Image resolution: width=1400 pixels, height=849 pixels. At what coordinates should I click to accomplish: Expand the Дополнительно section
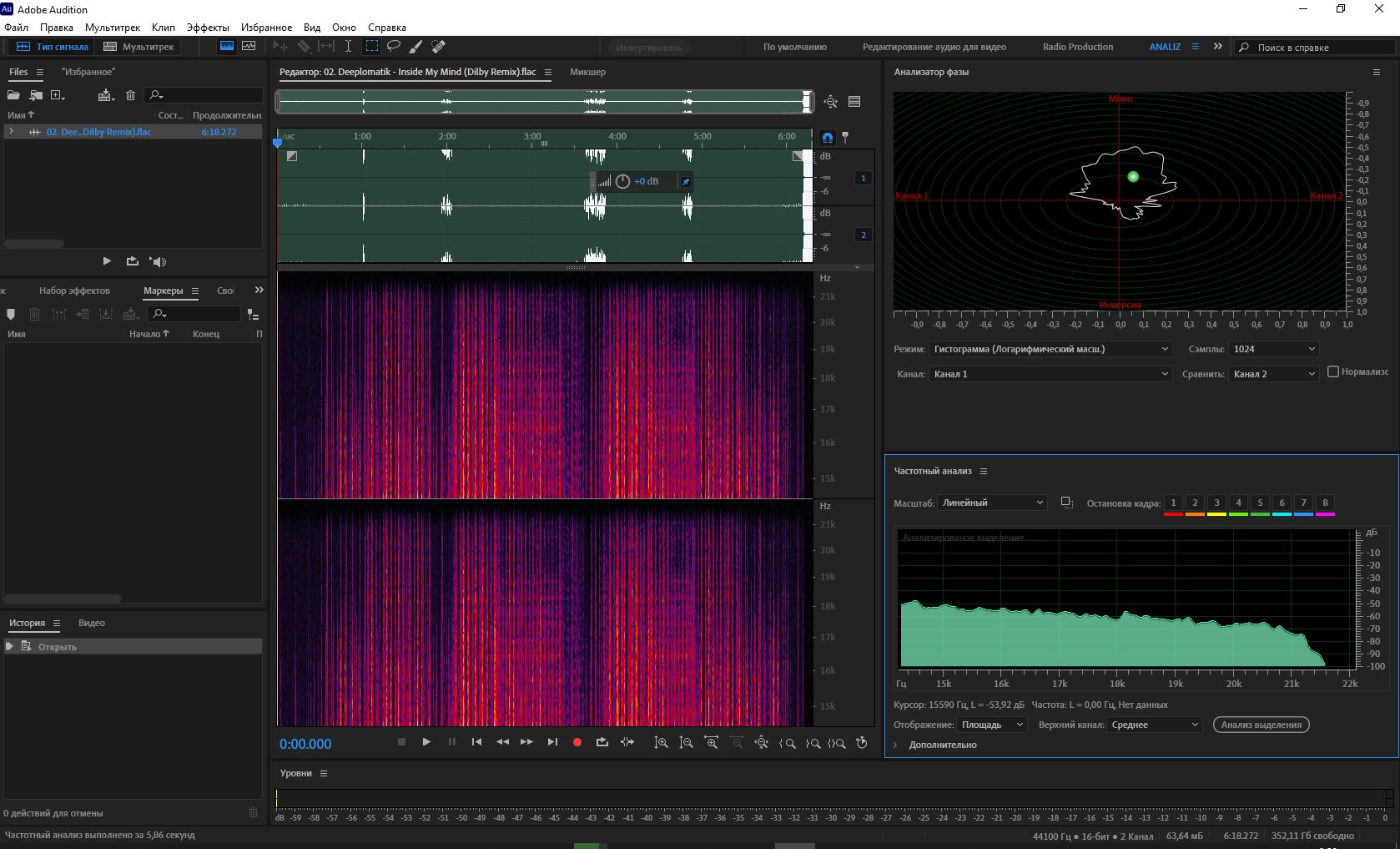[x=895, y=745]
